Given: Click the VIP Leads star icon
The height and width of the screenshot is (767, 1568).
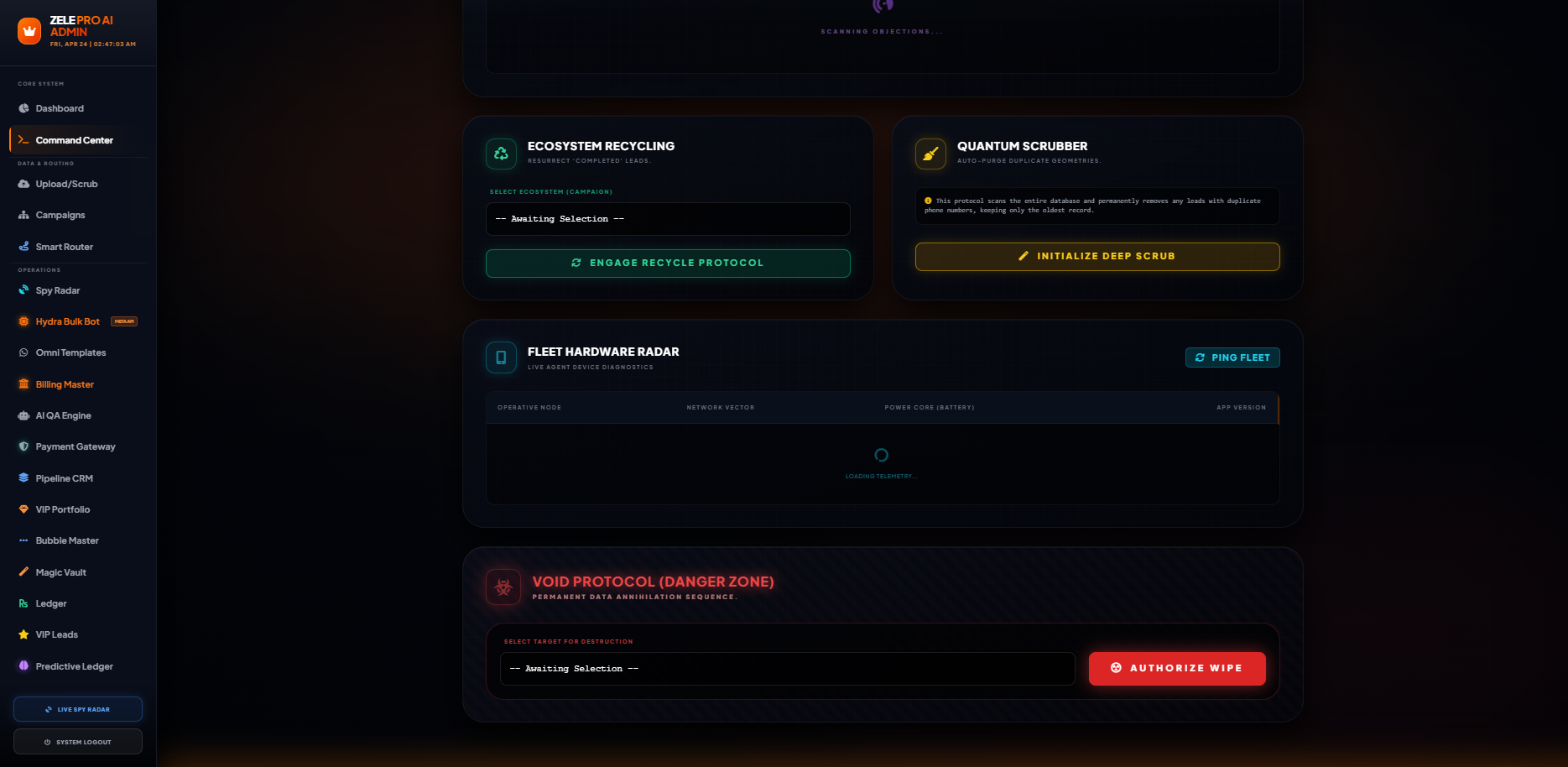Looking at the screenshot, I should (23, 634).
